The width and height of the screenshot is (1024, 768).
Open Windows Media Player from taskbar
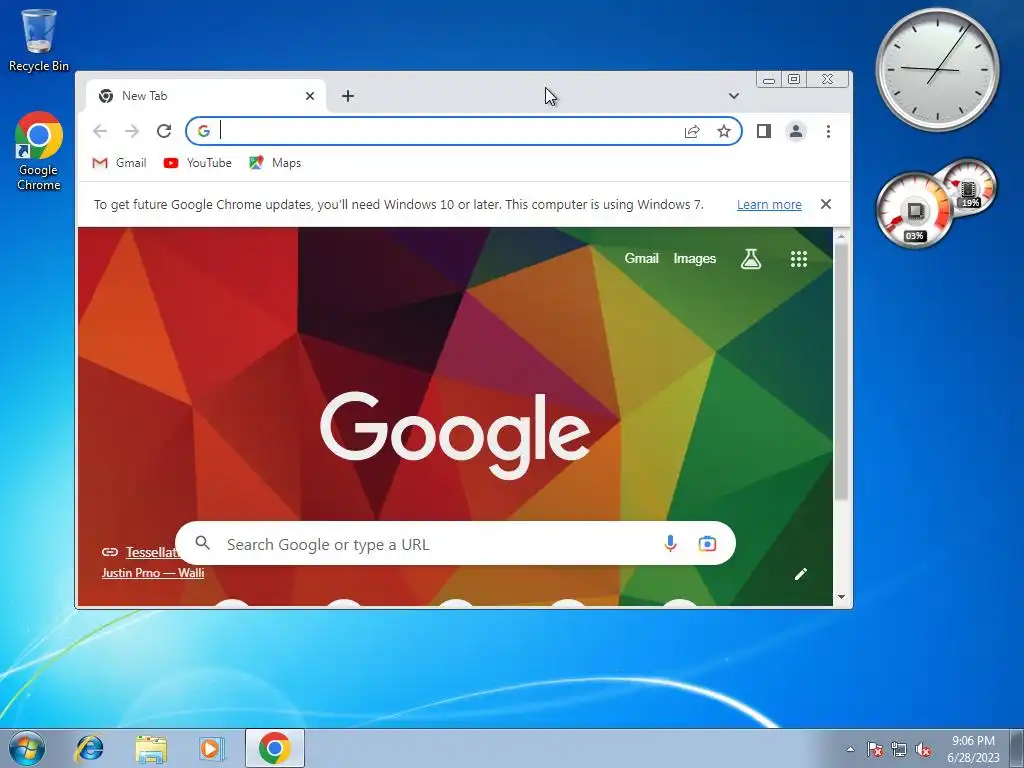tap(212, 748)
